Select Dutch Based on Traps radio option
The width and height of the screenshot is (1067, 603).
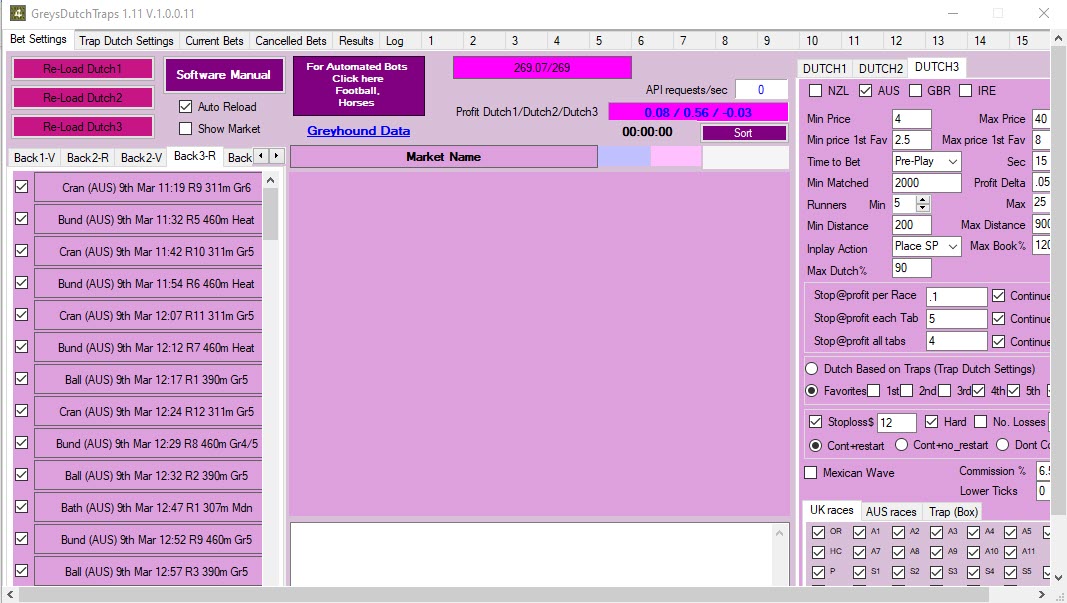click(x=813, y=369)
